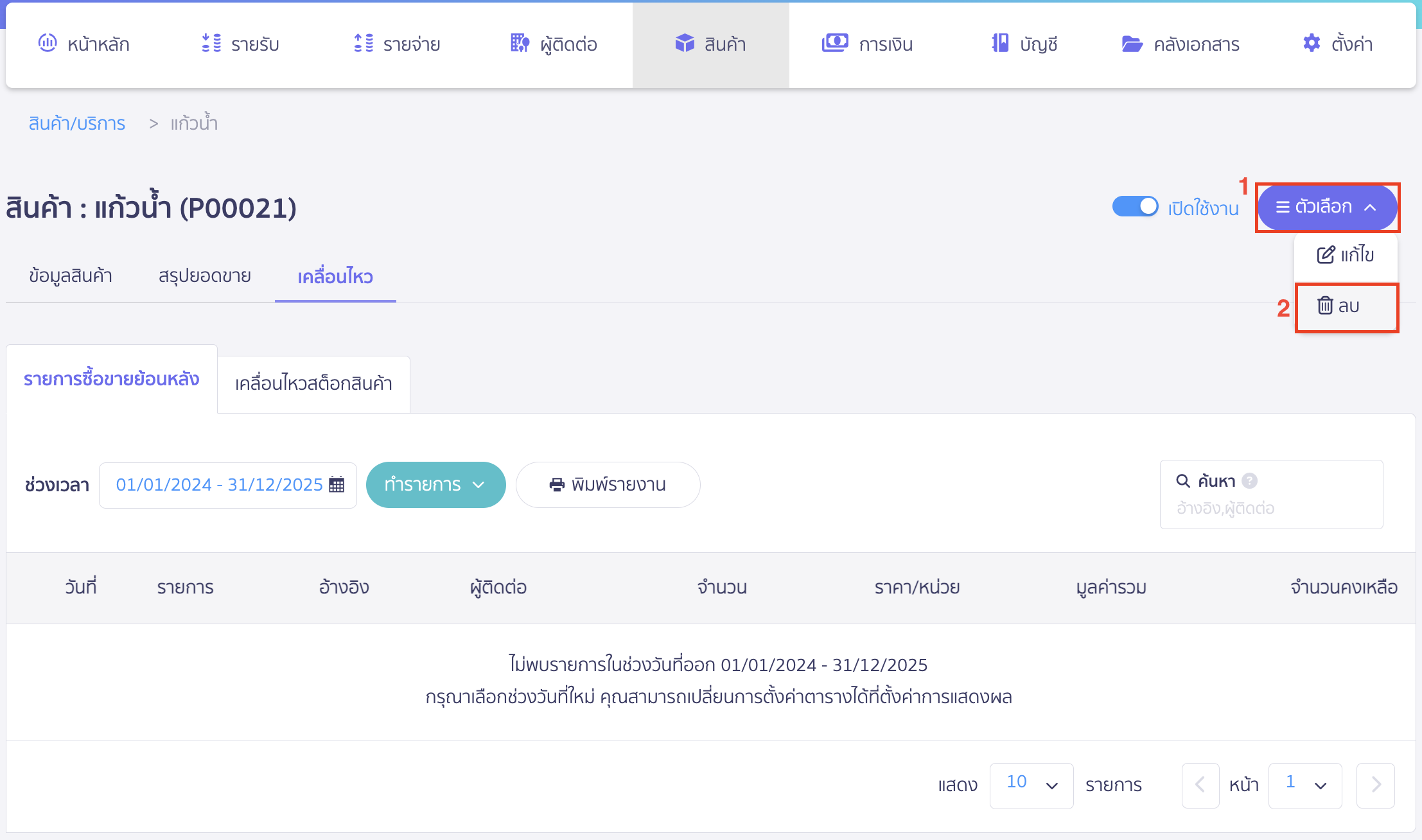Click the พิมพ์รายงาน print report button
Image resolution: width=1422 pixels, height=840 pixels.
[x=608, y=485]
